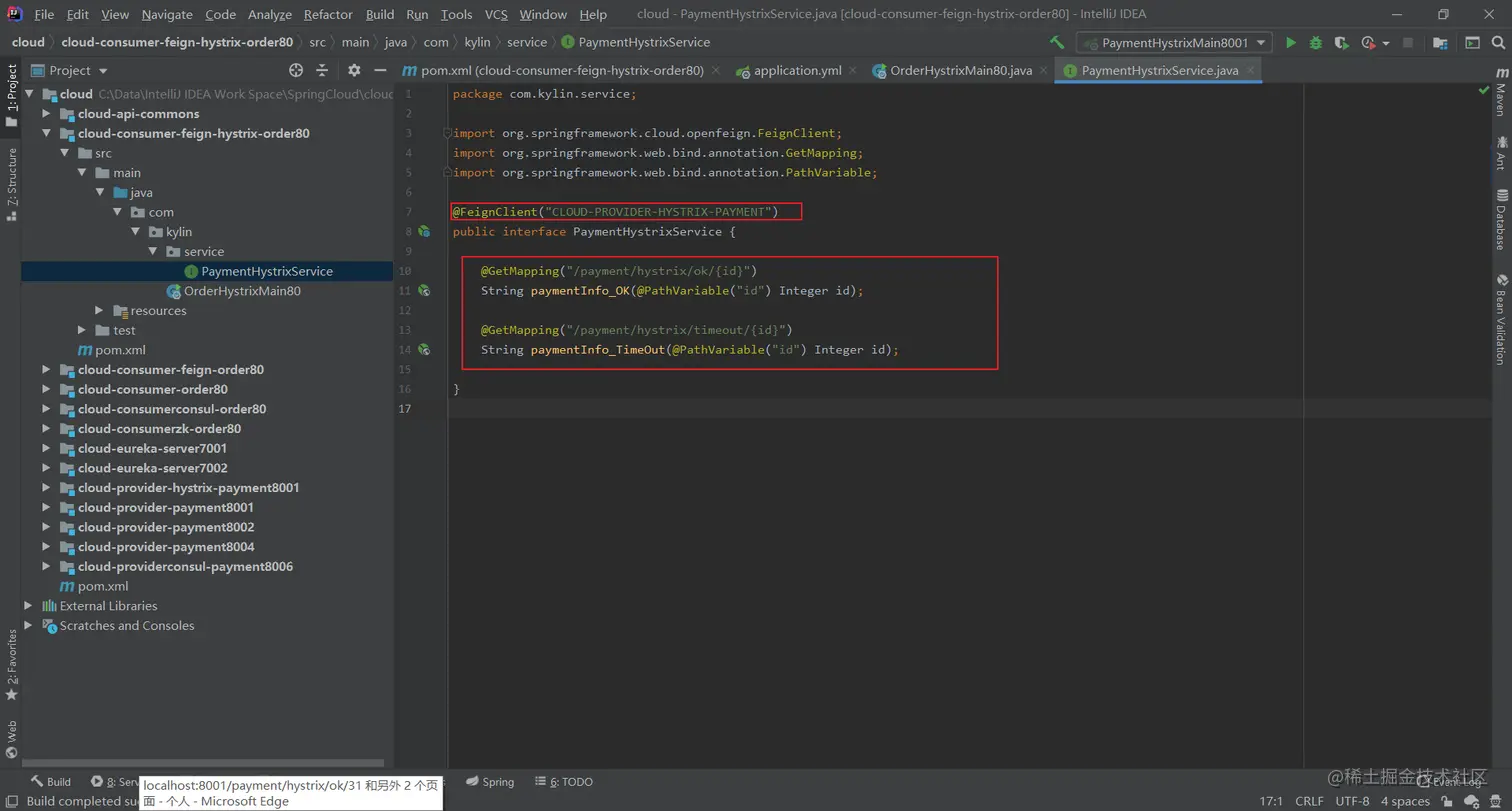Expand cloud-provider-payment8002 module
This screenshot has height=811, width=1512.
click(46, 527)
